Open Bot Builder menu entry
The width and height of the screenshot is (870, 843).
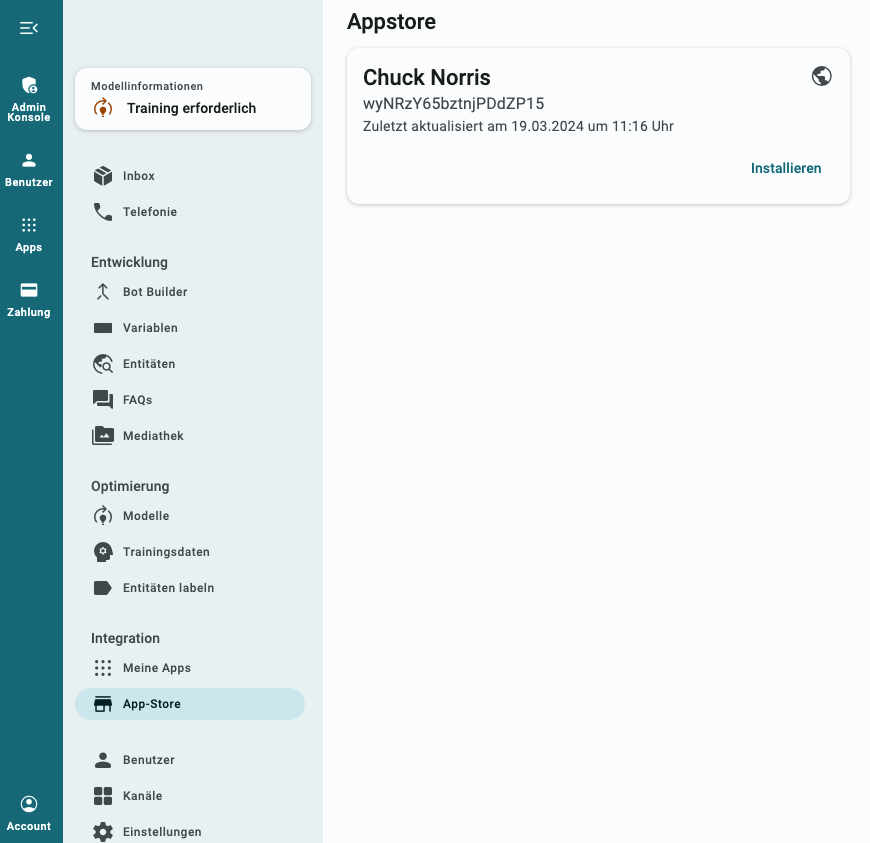(190, 292)
